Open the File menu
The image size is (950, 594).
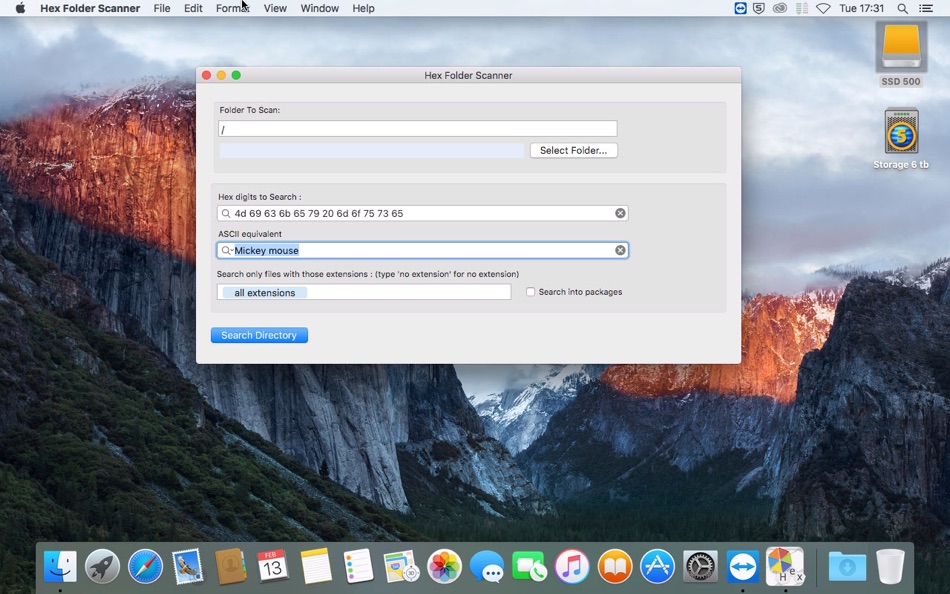pos(162,8)
